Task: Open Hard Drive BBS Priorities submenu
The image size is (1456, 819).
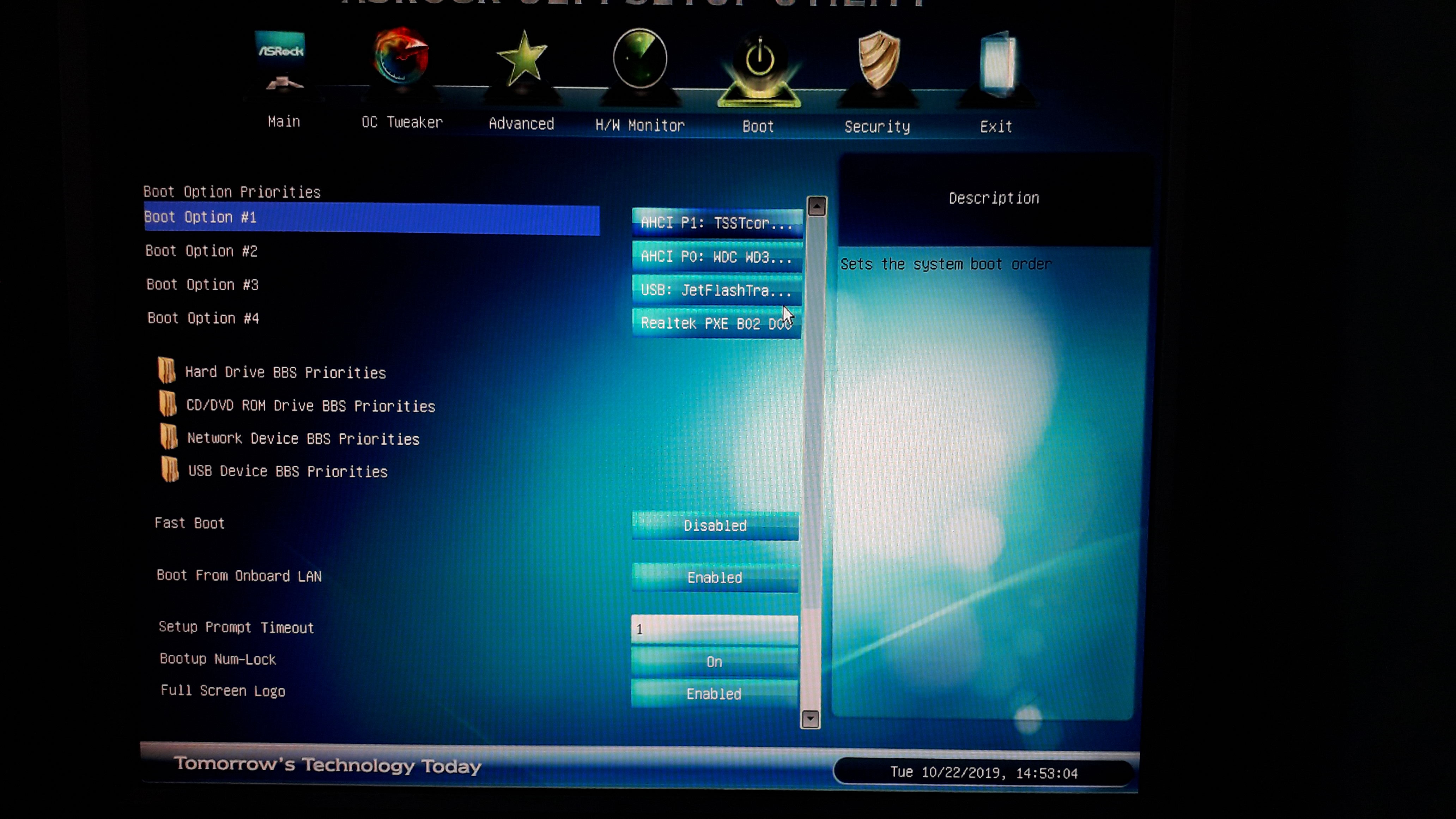Action: click(285, 372)
